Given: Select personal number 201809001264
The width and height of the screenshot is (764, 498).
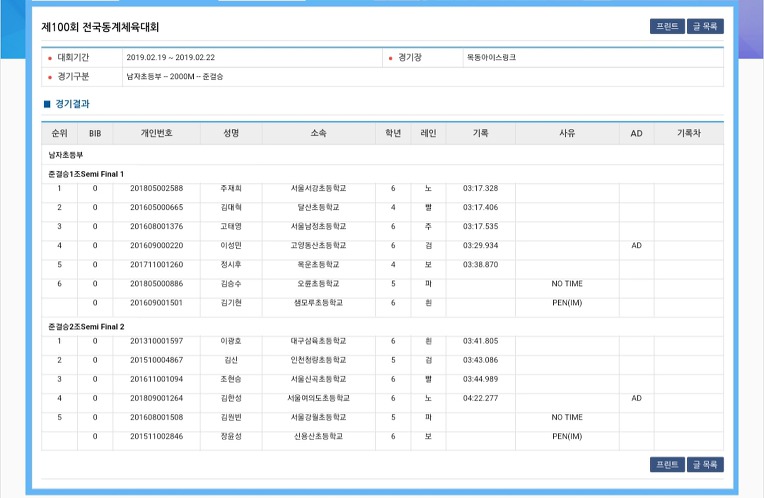Looking at the screenshot, I should [156, 398].
